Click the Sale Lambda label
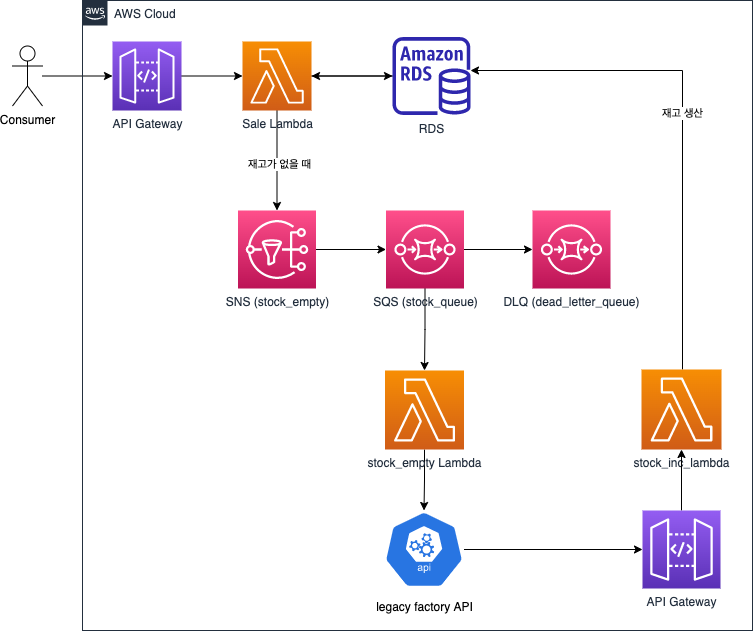 (x=277, y=124)
